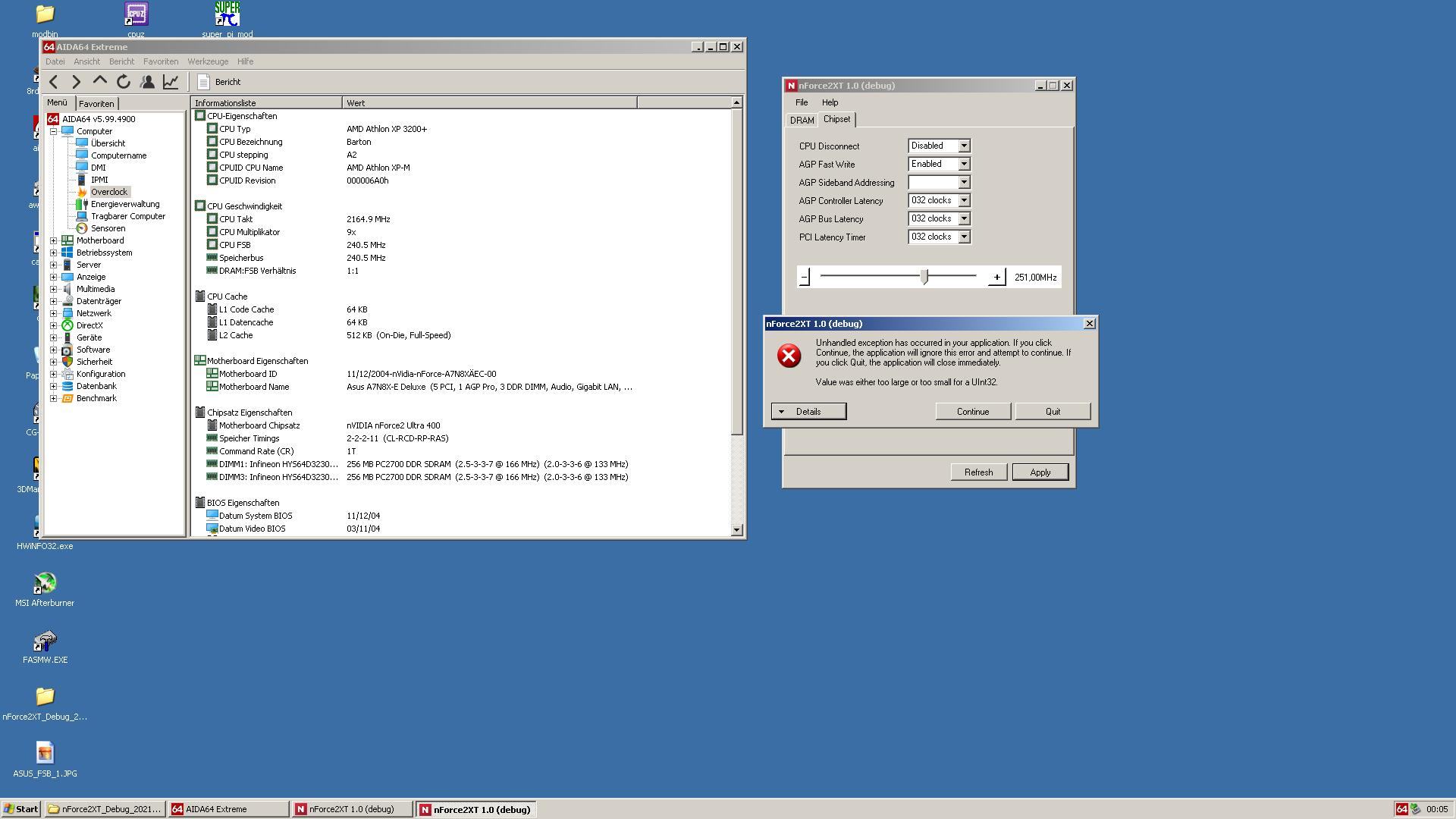Open the super_pi_mod desktop icon
Screen dimensions: 1456x819
pos(227,19)
